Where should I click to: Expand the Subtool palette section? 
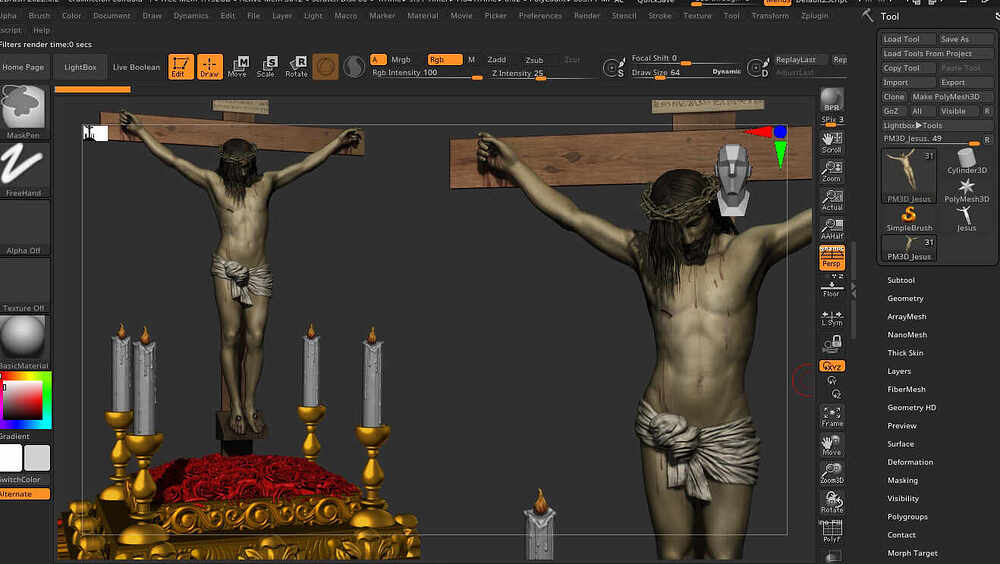901,280
